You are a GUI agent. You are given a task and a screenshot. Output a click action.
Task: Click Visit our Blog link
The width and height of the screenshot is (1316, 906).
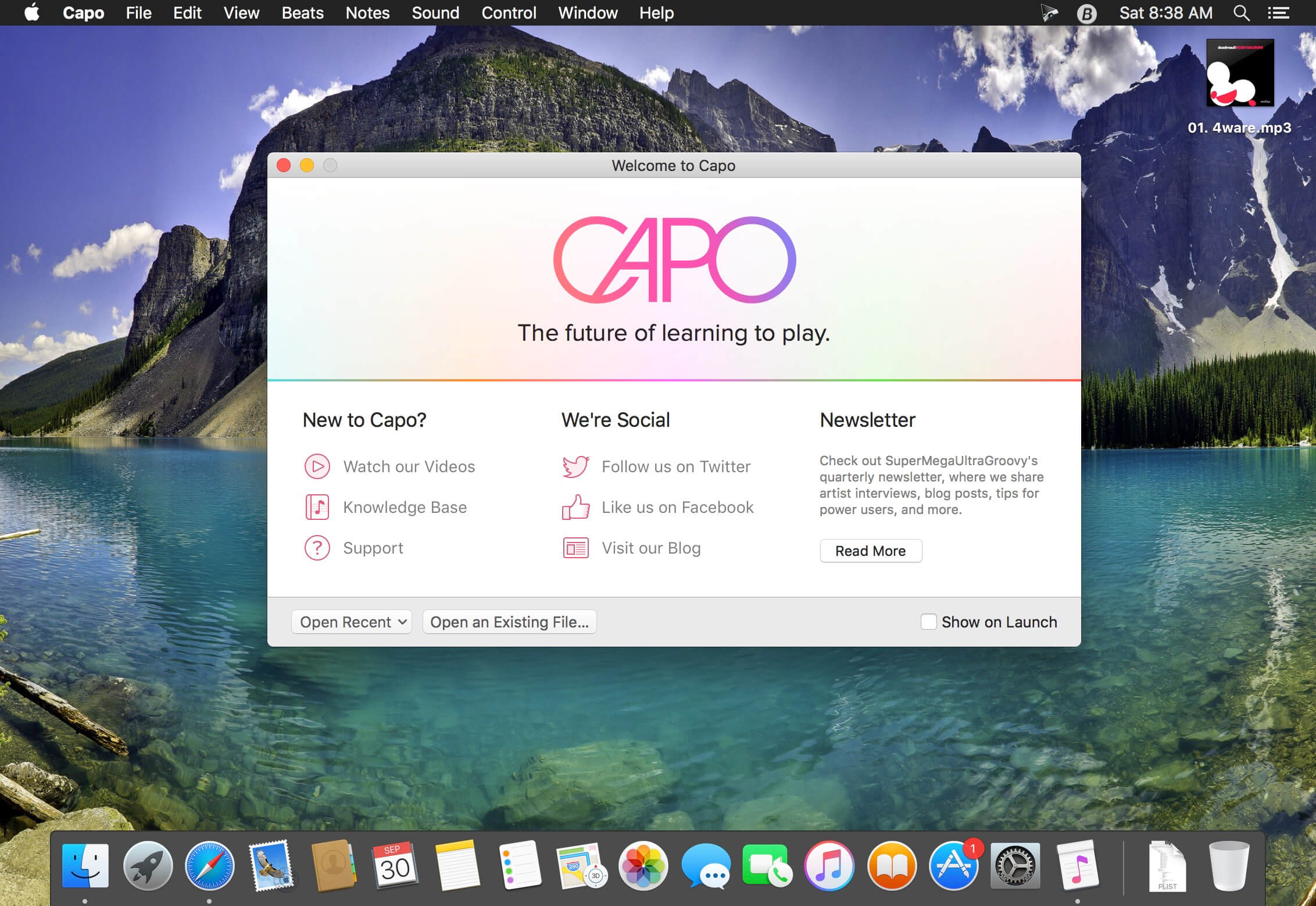[x=652, y=548]
